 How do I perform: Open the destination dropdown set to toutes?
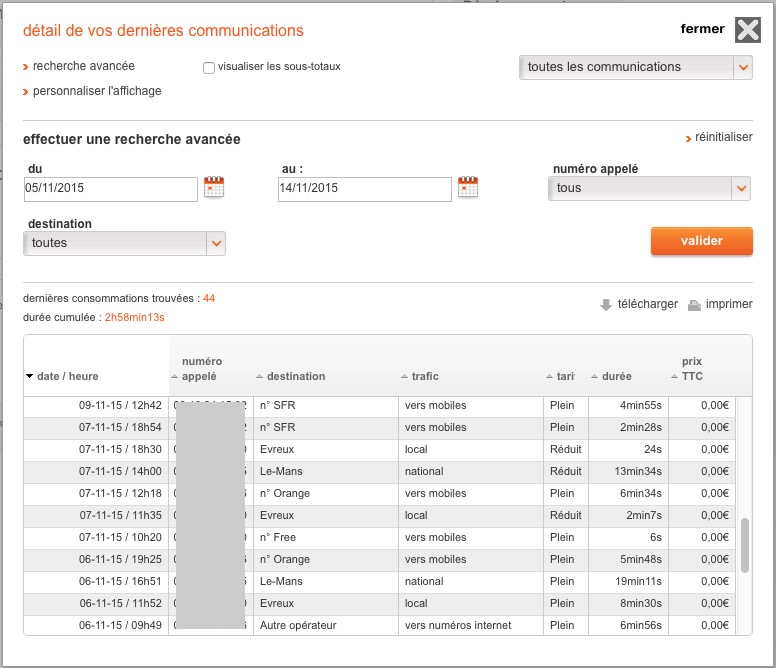124,243
